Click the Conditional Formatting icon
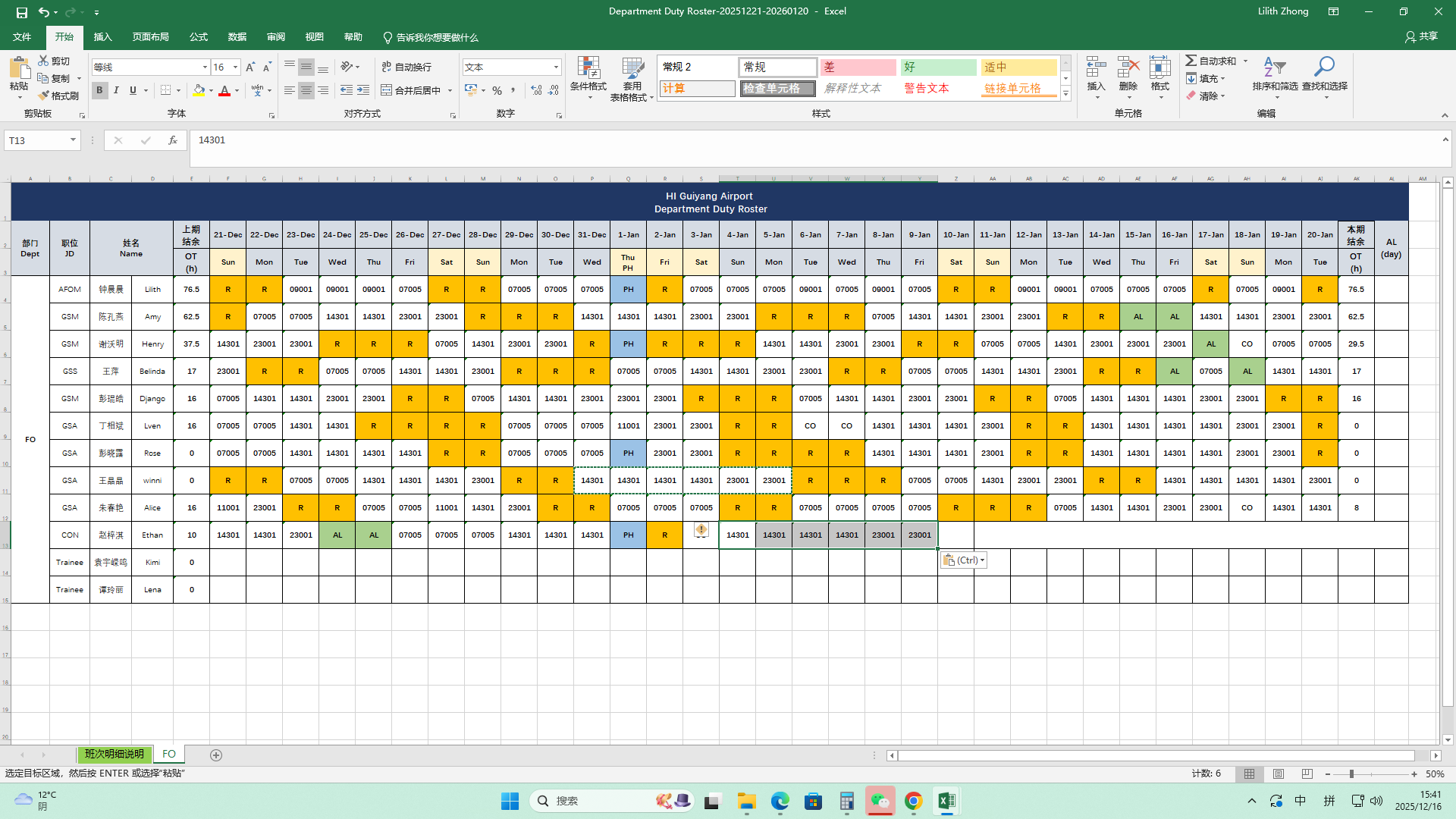The width and height of the screenshot is (1456, 819). pyautogui.click(x=588, y=69)
